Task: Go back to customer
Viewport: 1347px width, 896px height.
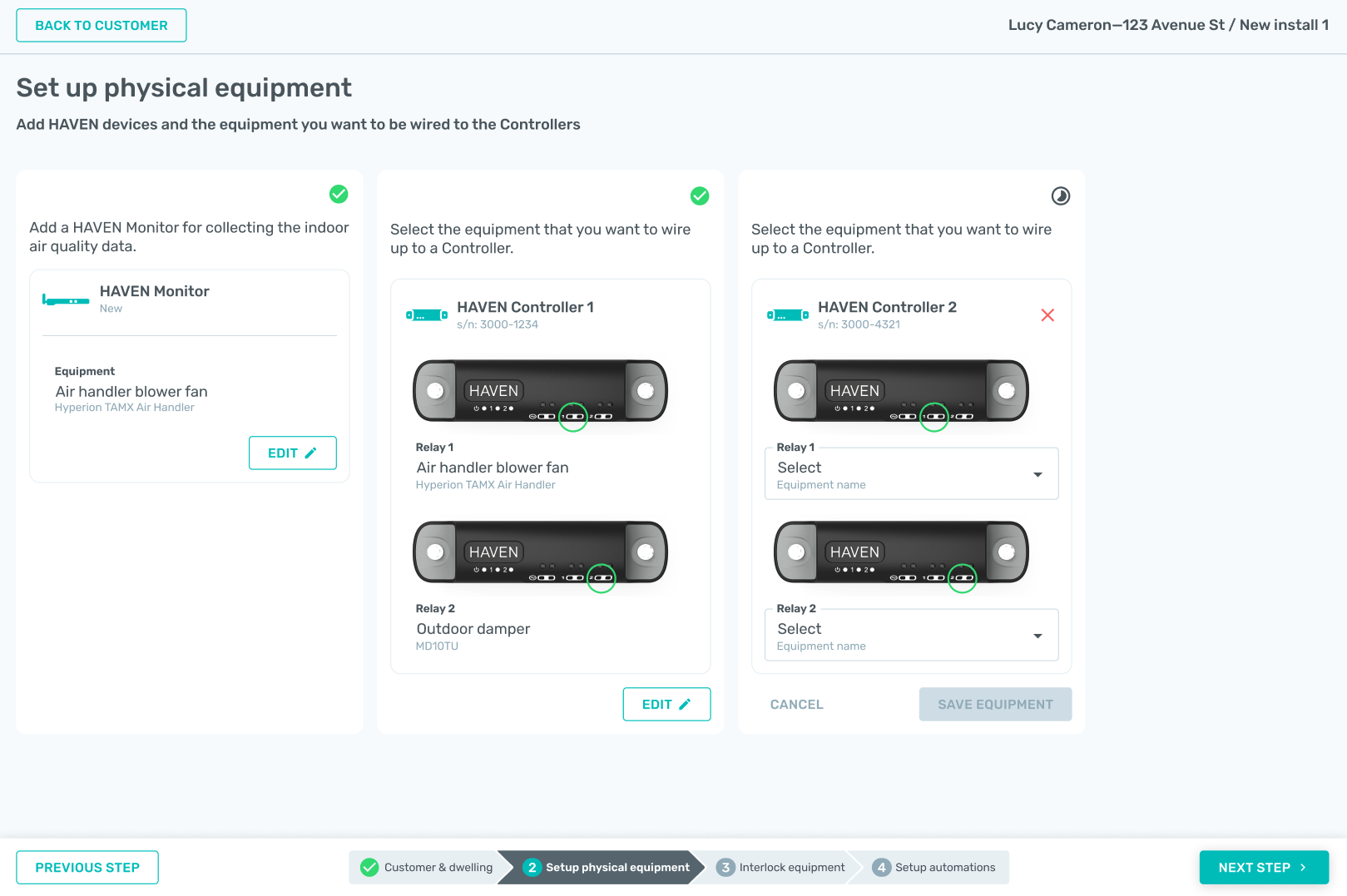Action: click(102, 25)
